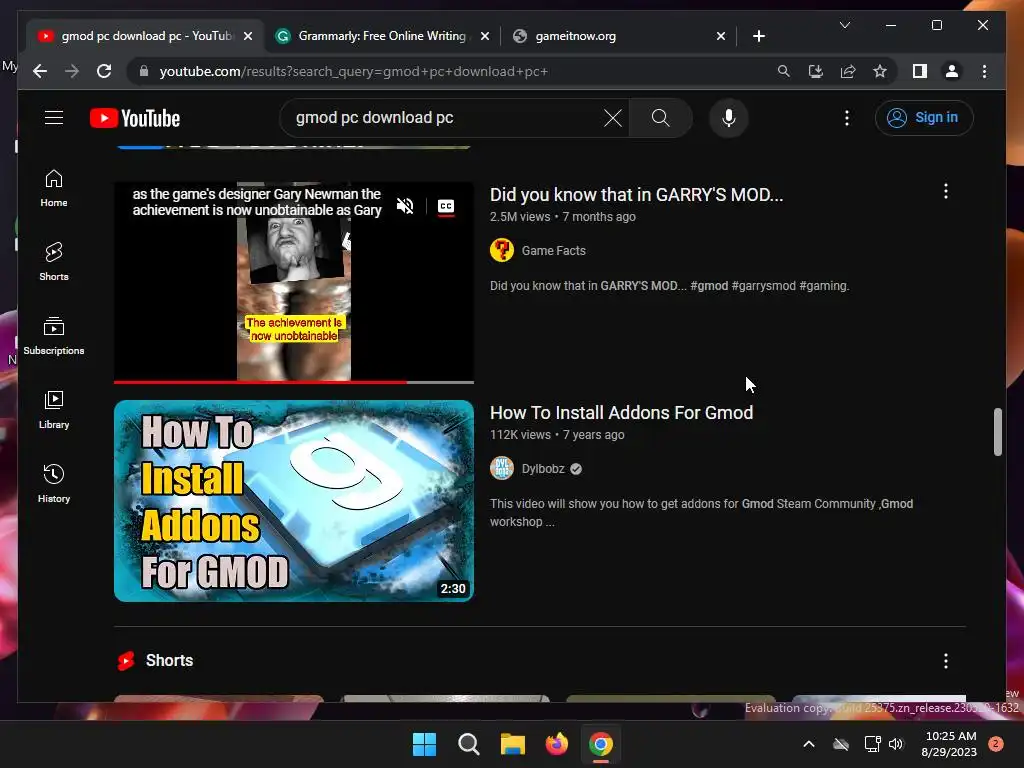This screenshot has width=1024, height=768.
Task: Open the tab search dropdown chevron
Action: tap(844, 25)
